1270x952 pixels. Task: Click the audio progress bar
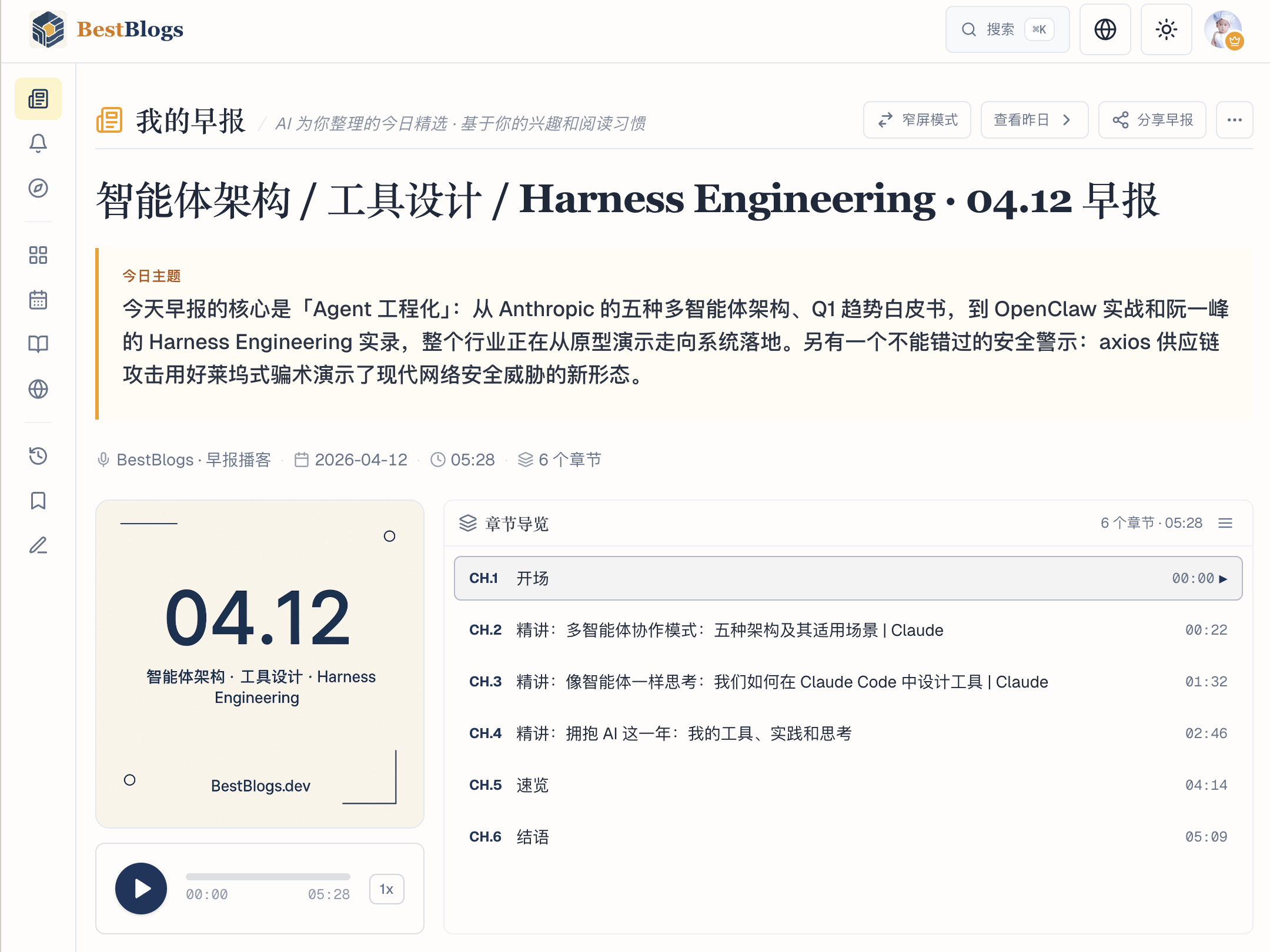[x=268, y=877]
